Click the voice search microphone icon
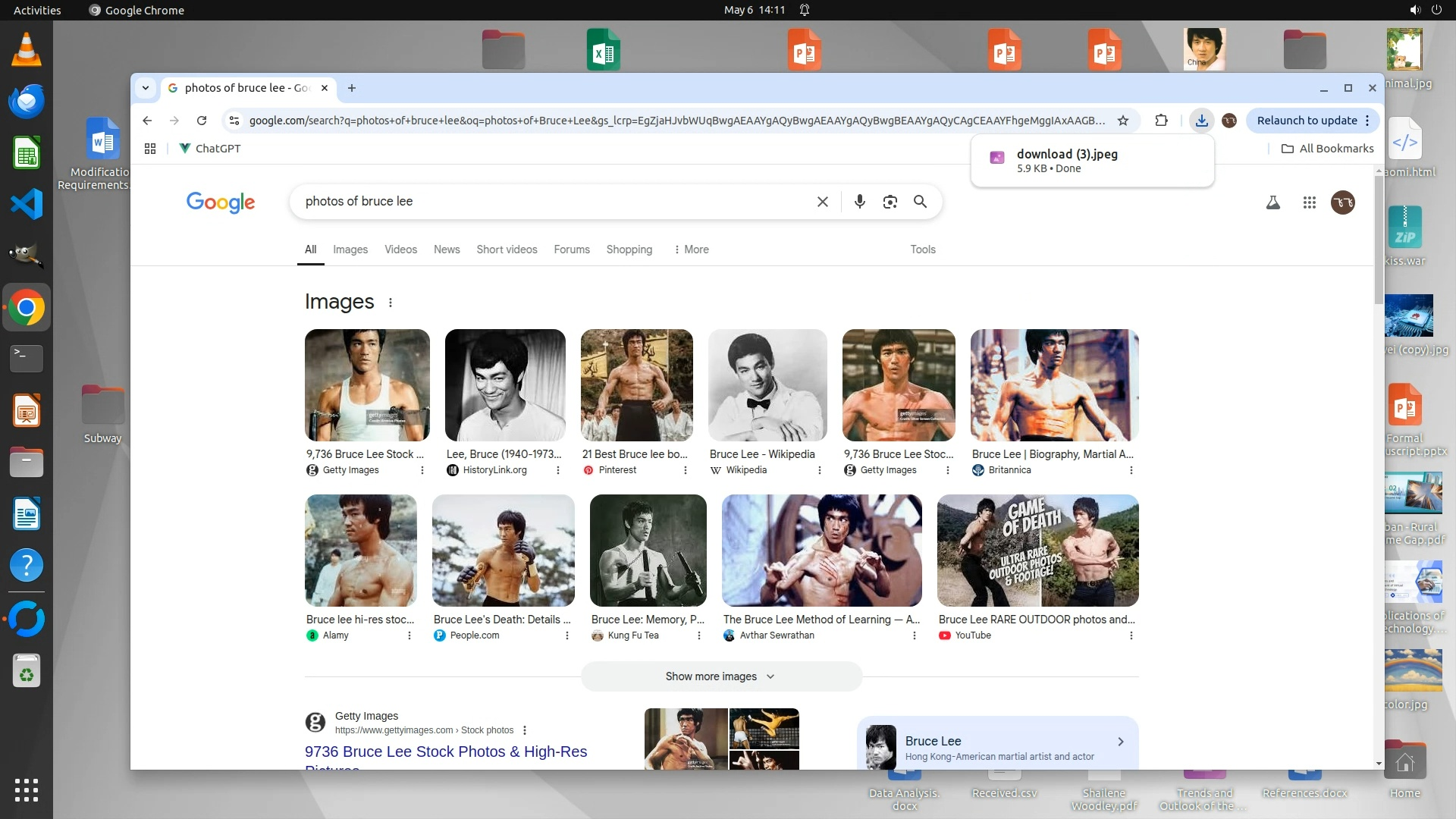Viewport: 1456px width, 819px height. click(x=859, y=202)
